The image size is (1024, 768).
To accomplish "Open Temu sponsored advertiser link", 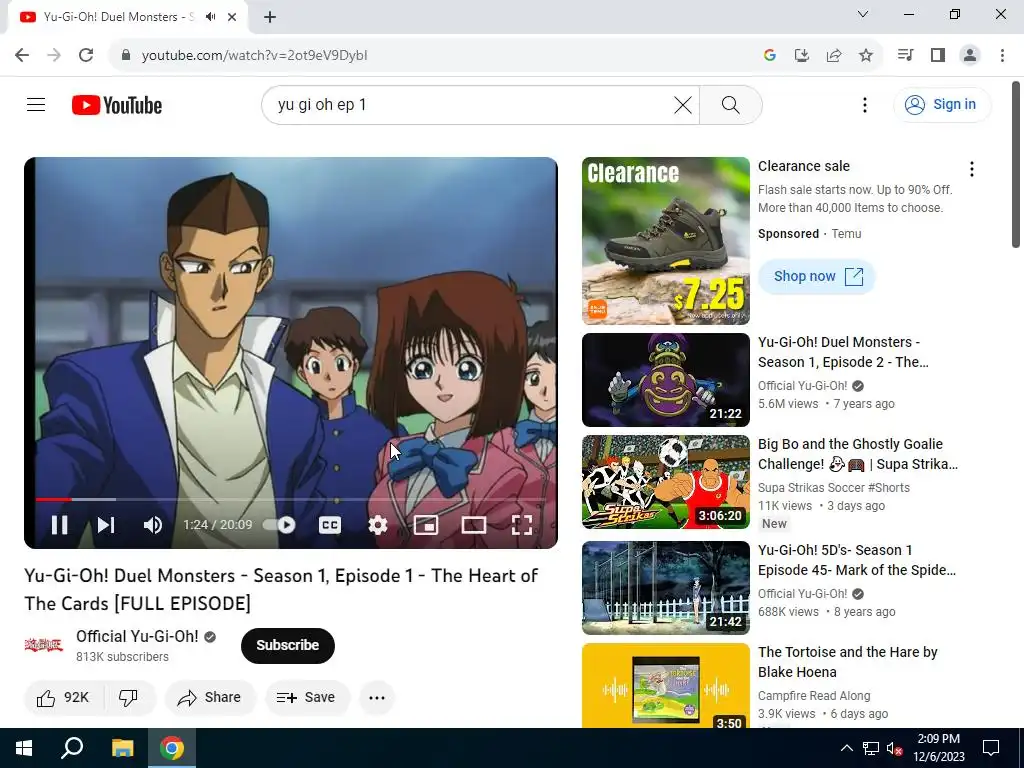I will 846,234.
